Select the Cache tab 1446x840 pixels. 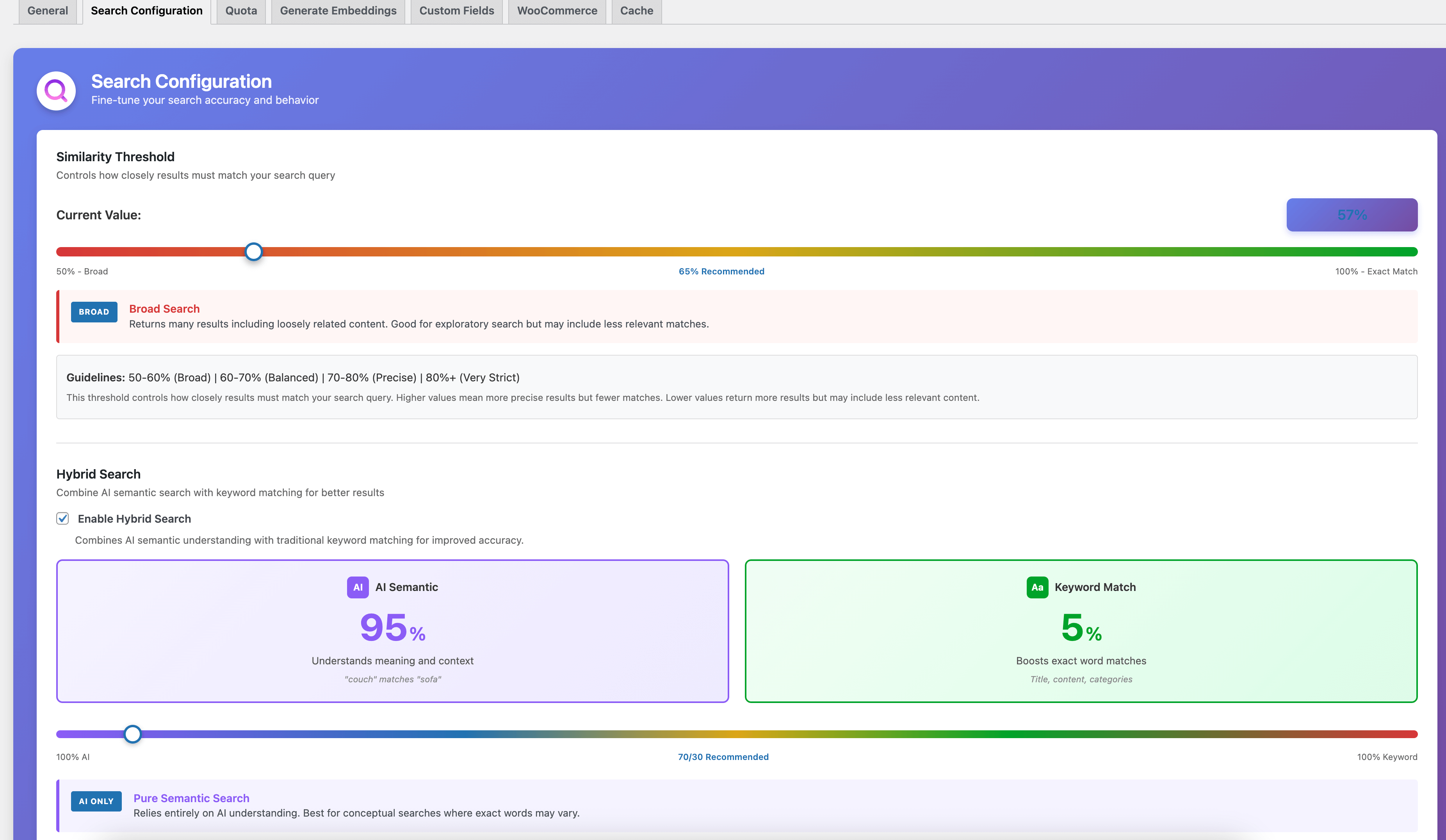[x=636, y=11]
